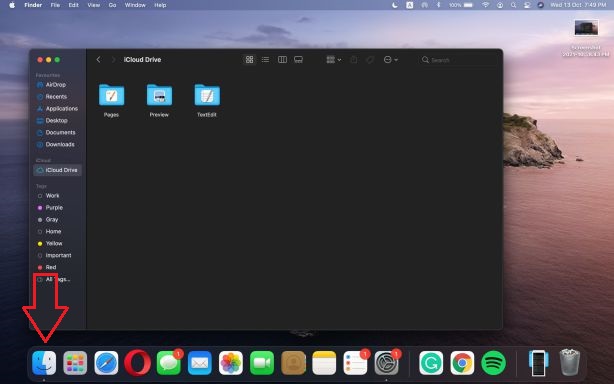Launch Google Chrome from the Dock
This screenshot has width=614, height=384.
[462, 363]
